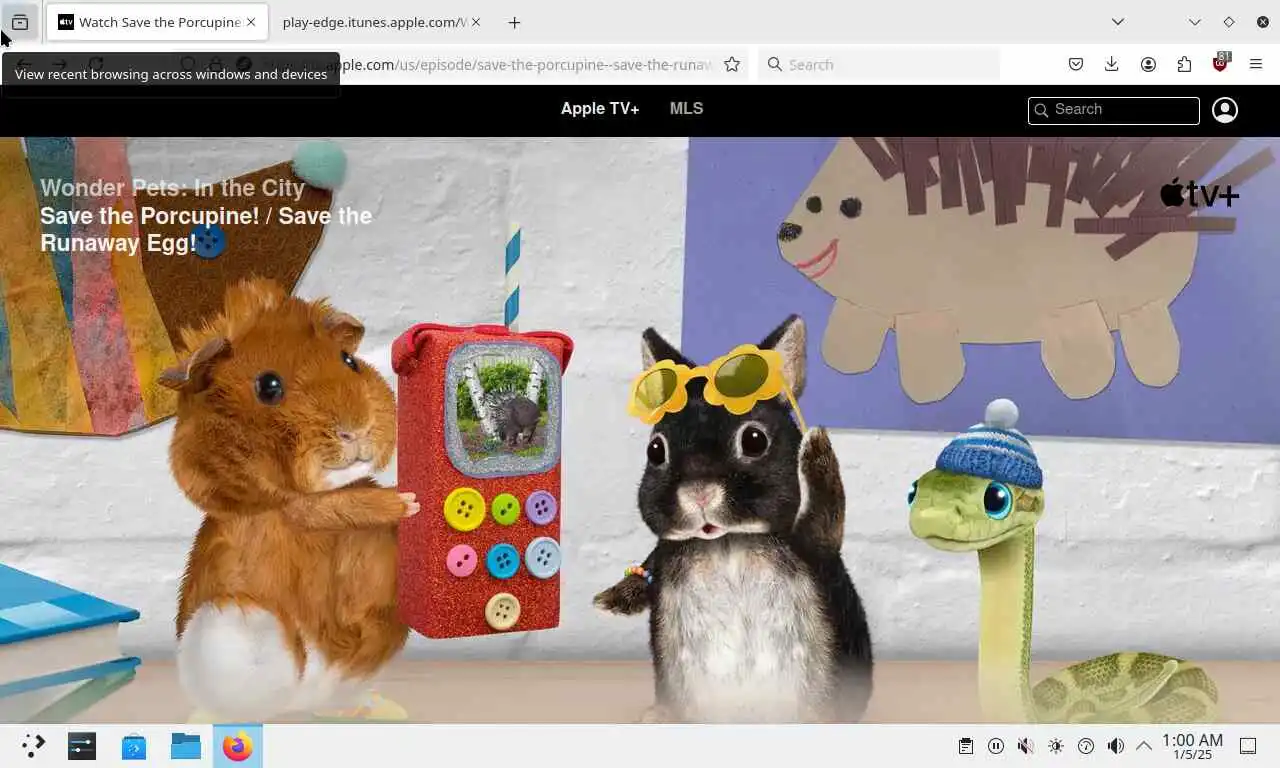Launch Discover software store from taskbar
This screenshot has height=768, width=1280.
click(x=134, y=746)
